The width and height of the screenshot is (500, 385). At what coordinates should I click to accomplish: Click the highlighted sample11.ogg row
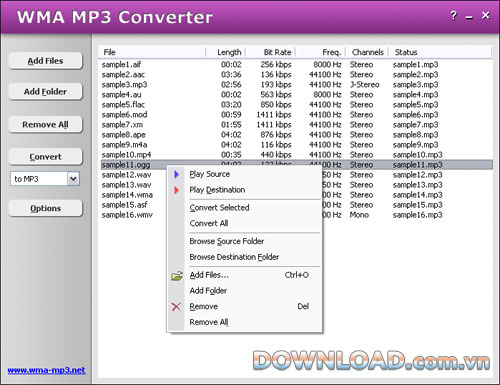point(296,165)
